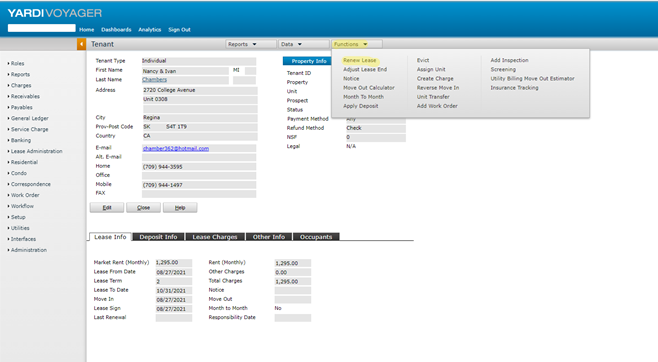Expand Receivables in side menu
Viewport: 658px width, 362px height.
point(24,96)
